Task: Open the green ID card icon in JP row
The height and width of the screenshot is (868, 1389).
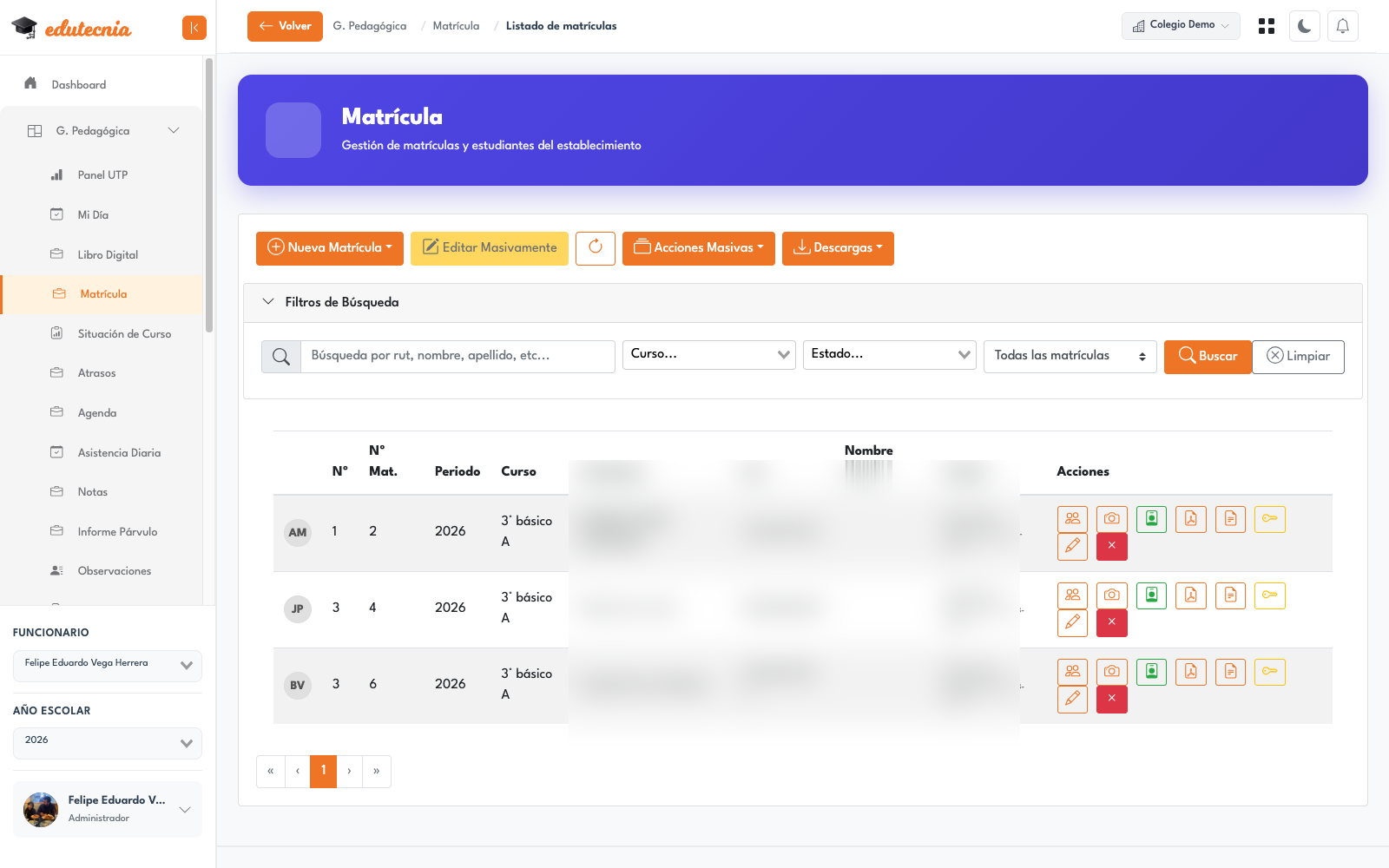Action: (x=1151, y=595)
